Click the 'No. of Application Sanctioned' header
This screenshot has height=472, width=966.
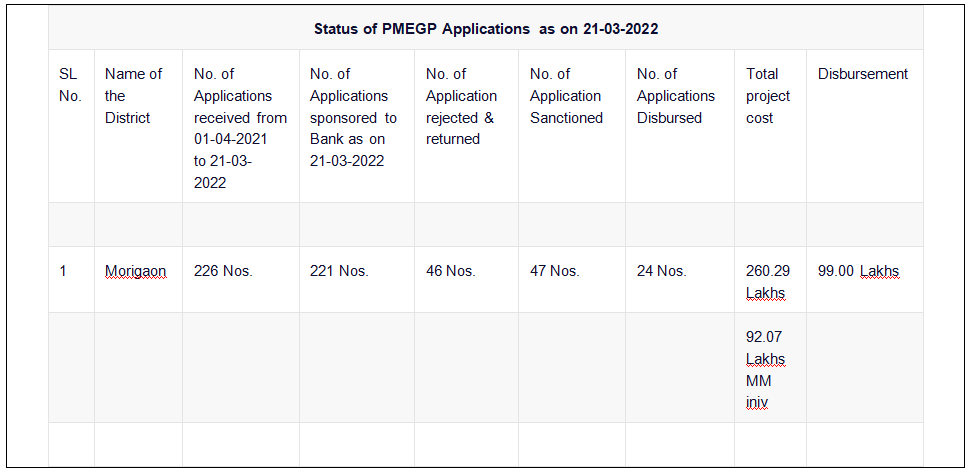[572, 126]
